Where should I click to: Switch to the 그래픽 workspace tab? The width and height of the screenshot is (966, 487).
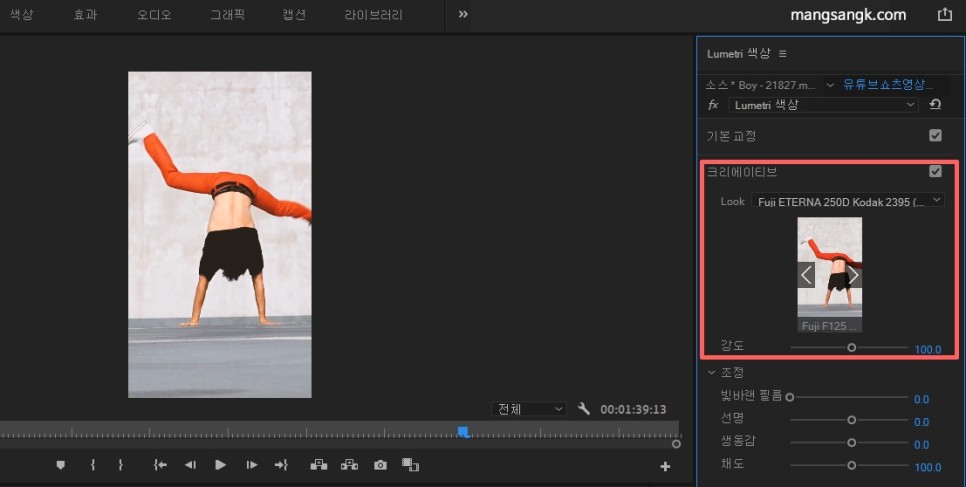tap(227, 14)
